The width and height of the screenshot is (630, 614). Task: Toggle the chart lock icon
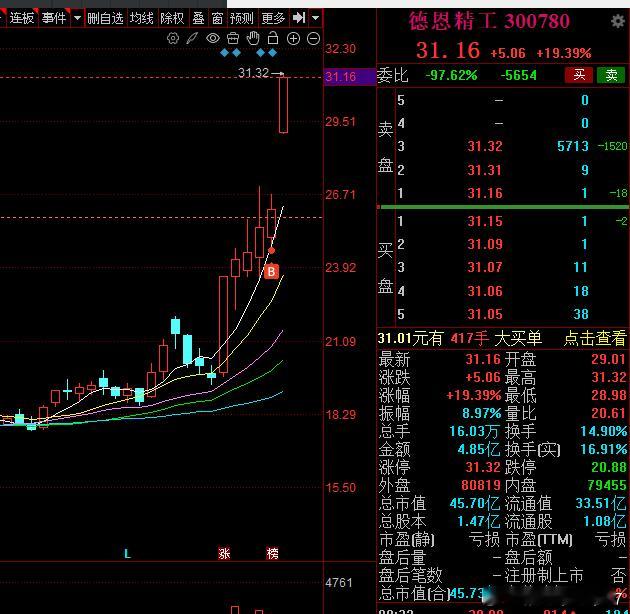(x=273, y=38)
